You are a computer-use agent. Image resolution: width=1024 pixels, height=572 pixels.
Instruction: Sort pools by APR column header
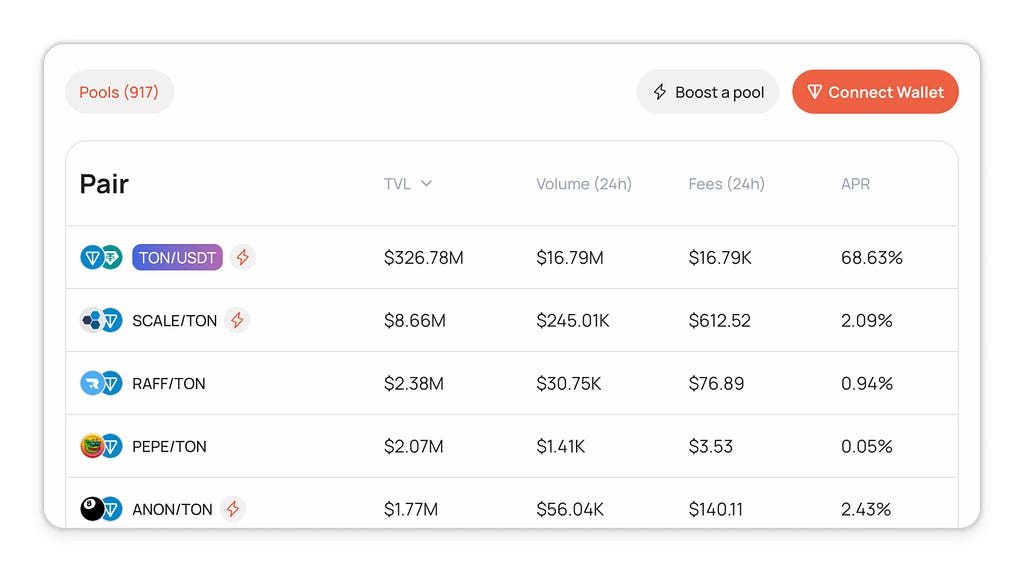click(x=855, y=184)
